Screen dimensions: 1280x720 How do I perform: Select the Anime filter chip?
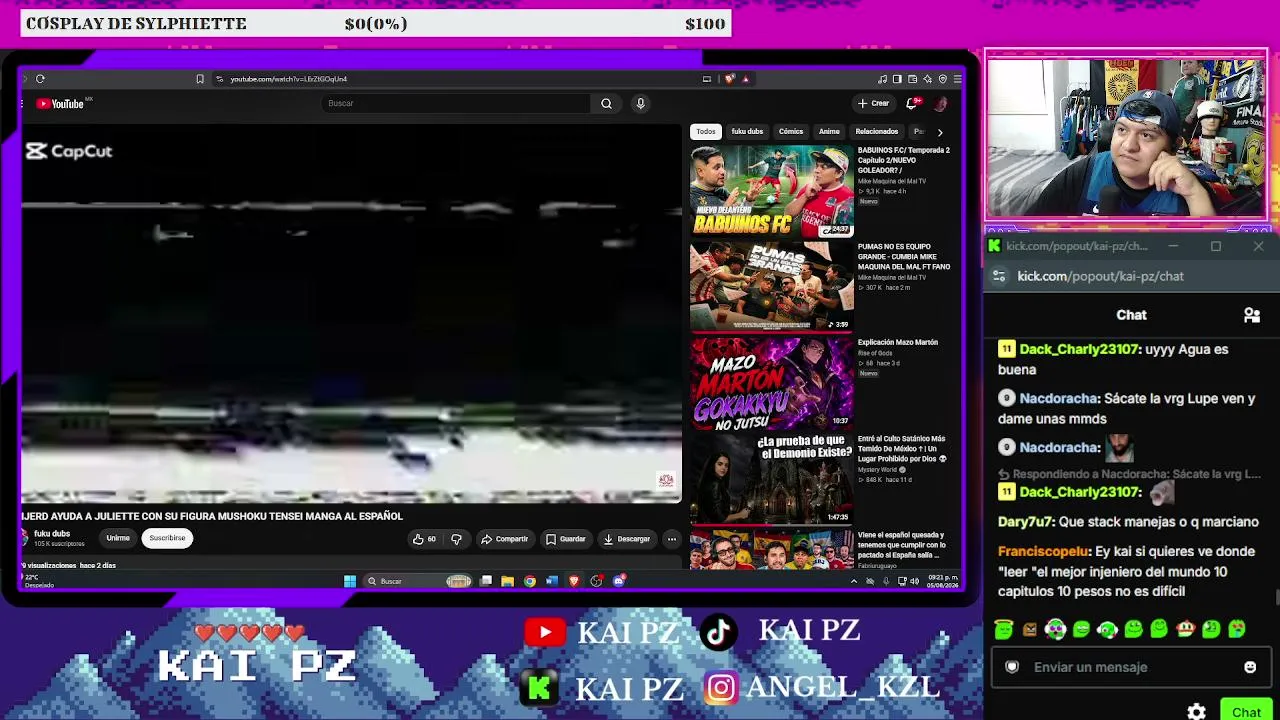(829, 132)
